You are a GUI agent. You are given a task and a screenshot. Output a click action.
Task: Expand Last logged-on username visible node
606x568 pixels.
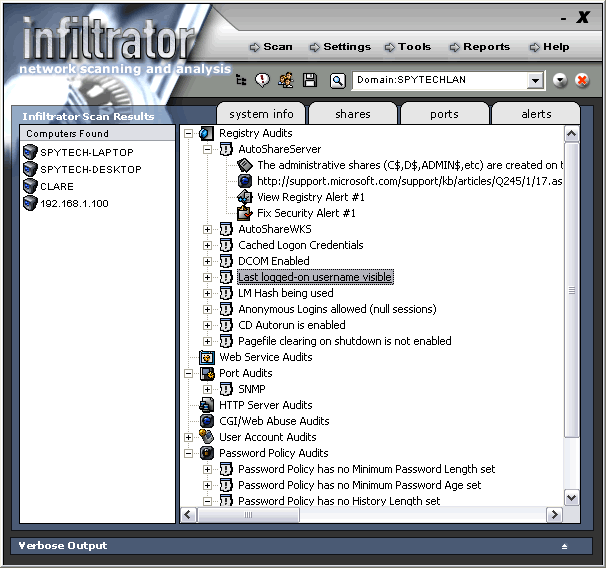pos(208,277)
